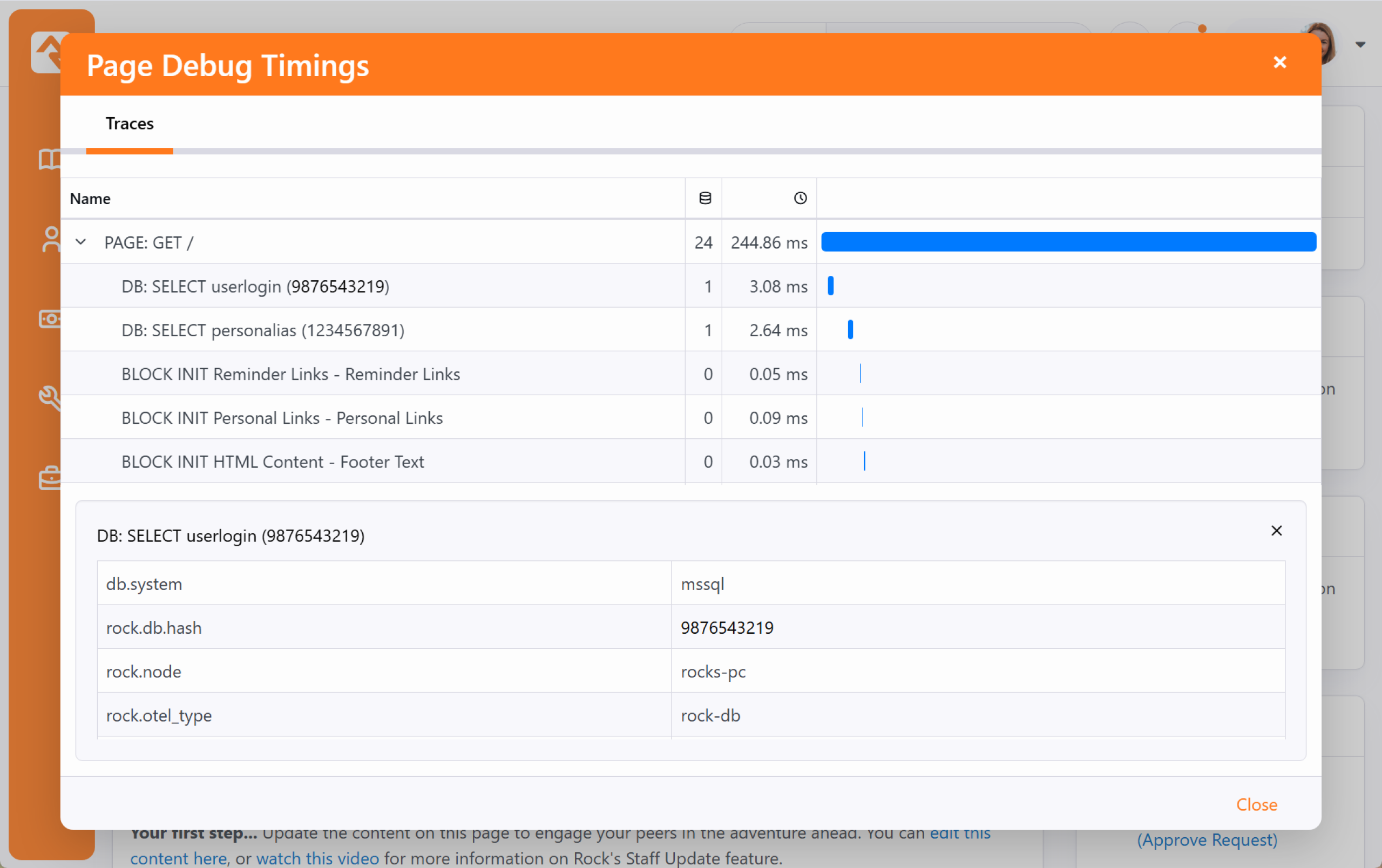1382x868 pixels.
Task: Select the DB: SELECT personalias trace row
Action: (263, 330)
